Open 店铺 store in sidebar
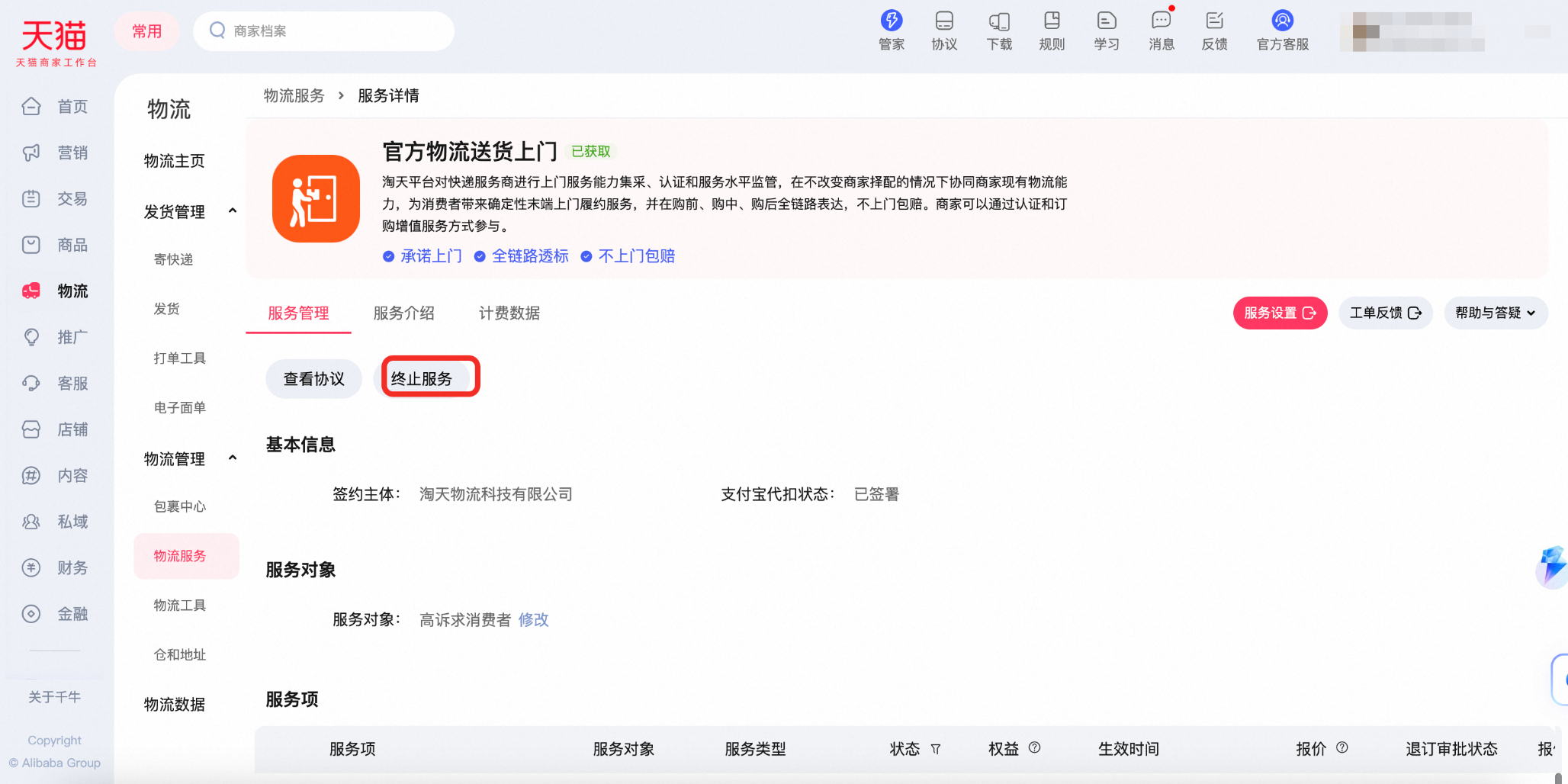 55,429
